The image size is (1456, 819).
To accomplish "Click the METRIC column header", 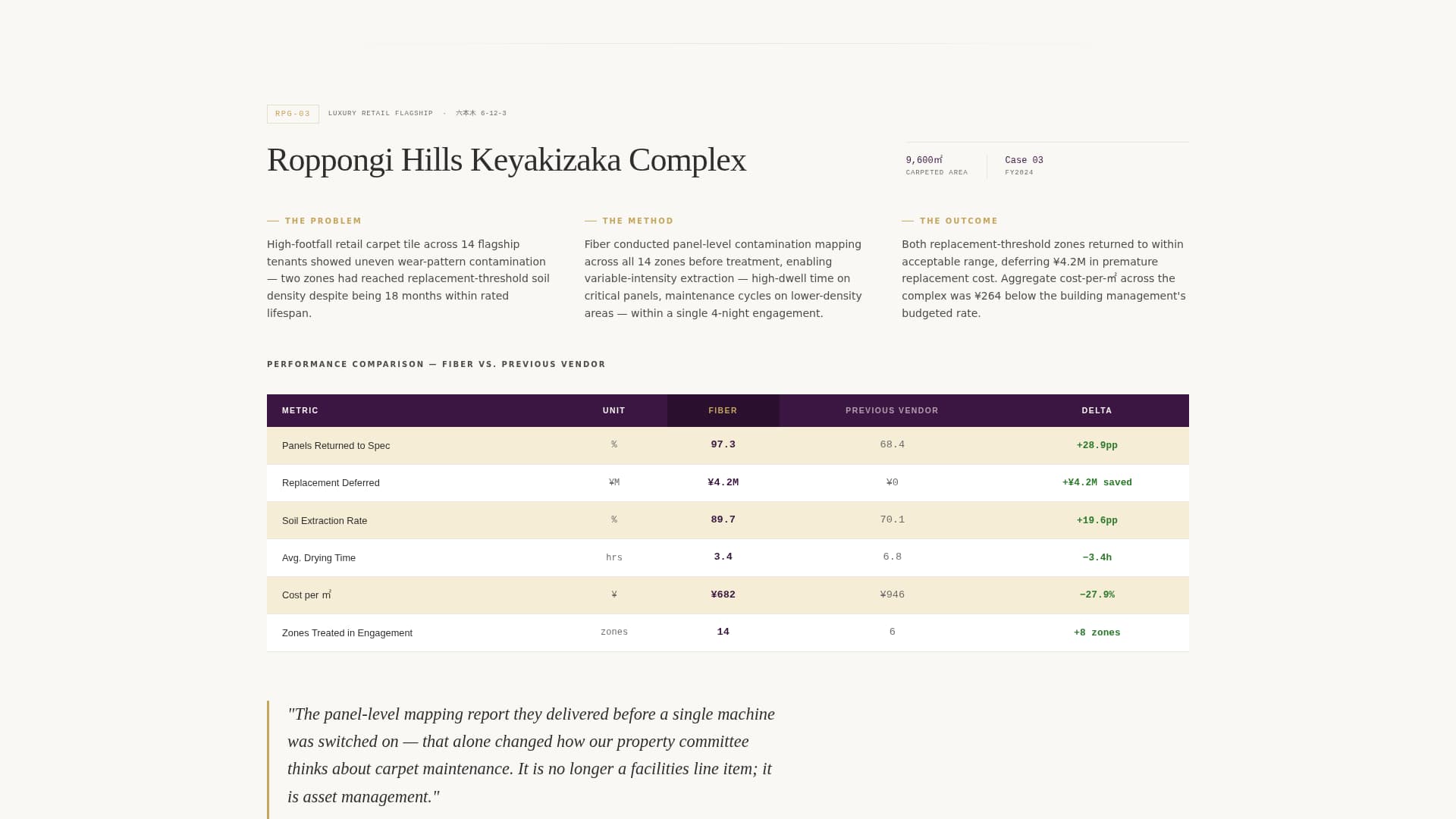I will coord(300,411).
